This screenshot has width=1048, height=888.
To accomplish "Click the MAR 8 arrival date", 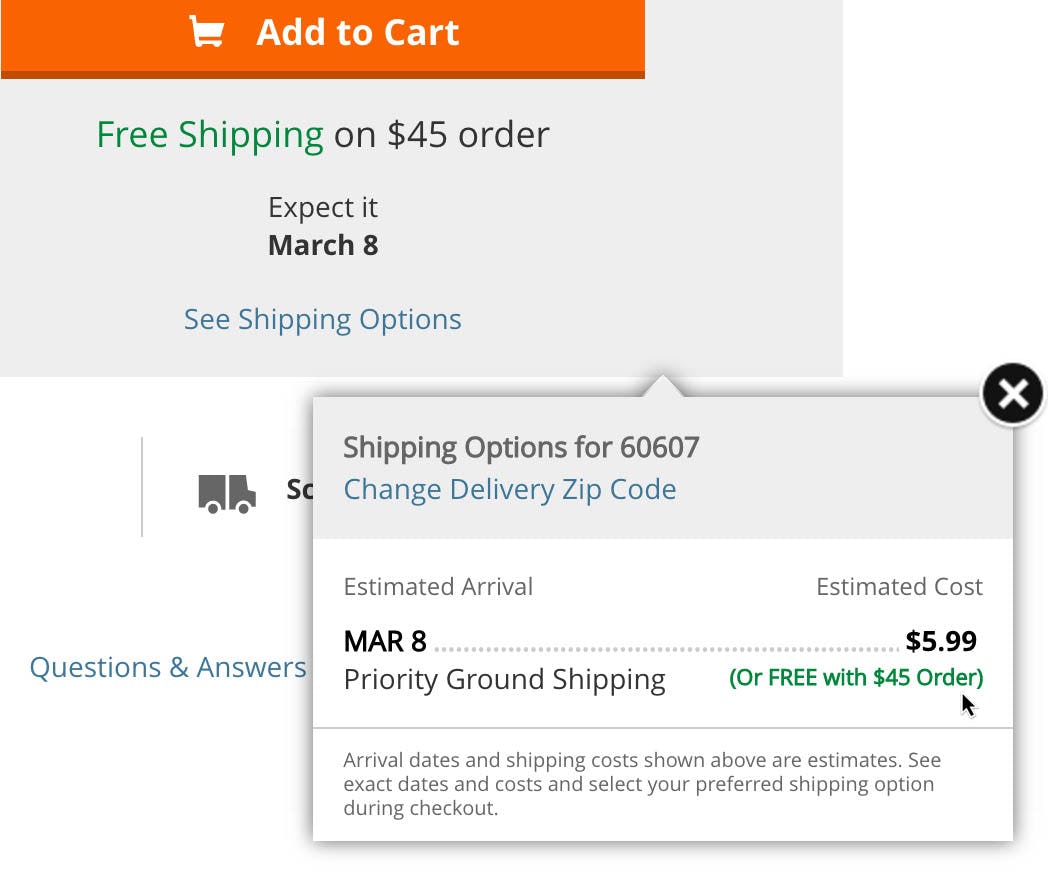I will [x=385, y=641].
